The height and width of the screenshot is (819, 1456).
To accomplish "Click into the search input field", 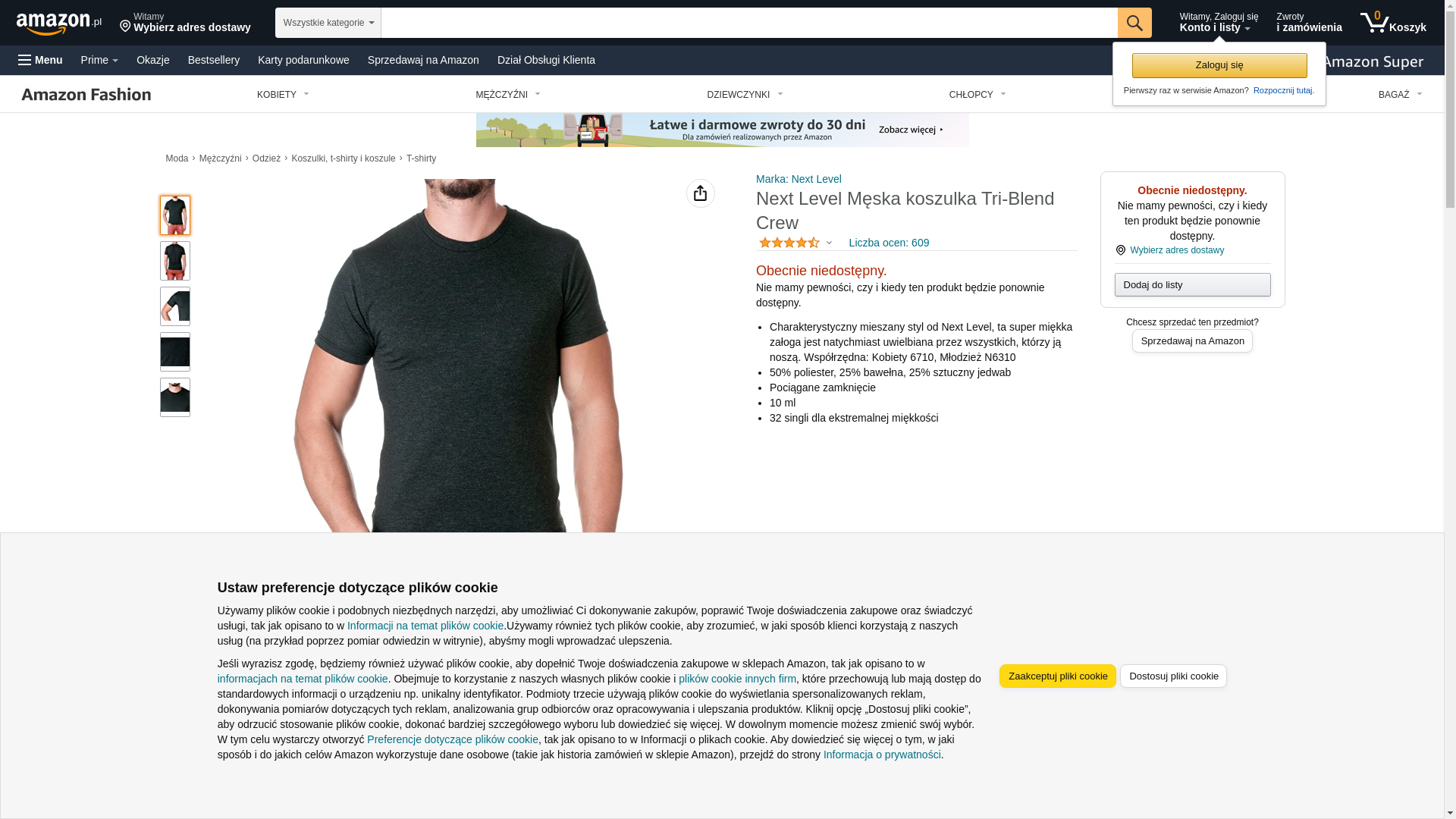I will tap(749, 23).
